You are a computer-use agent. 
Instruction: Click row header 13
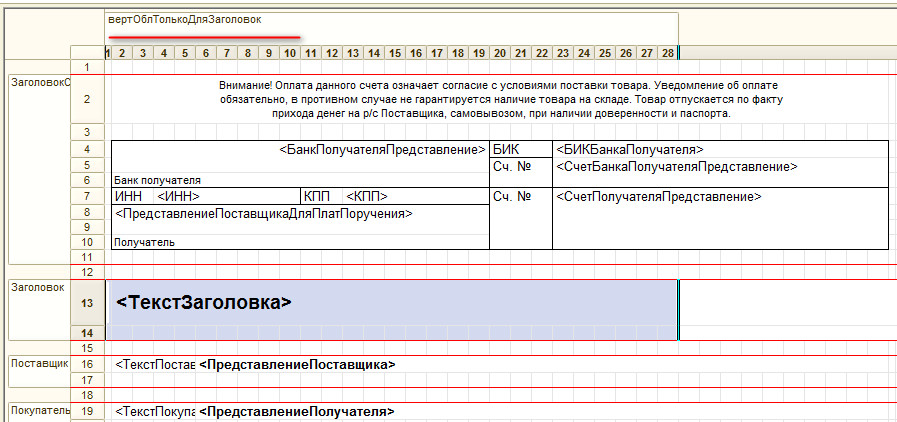[x=87, y=302]
